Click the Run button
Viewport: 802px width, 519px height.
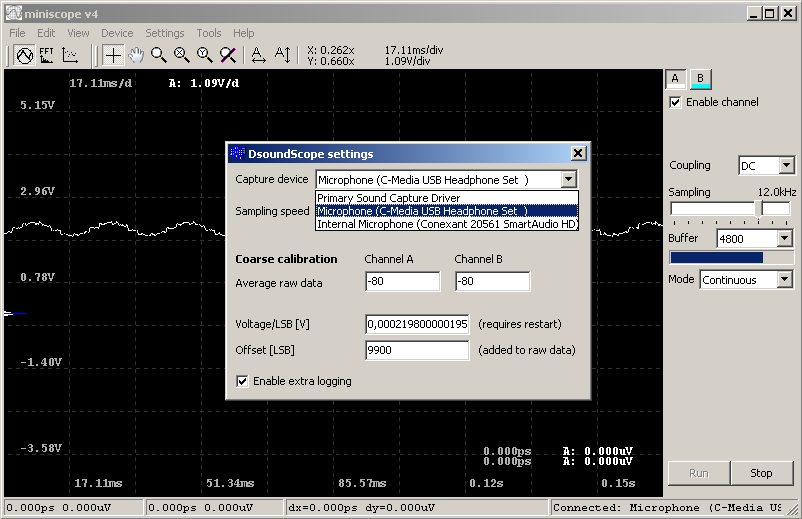pyautogui.click(x=699, y=473)
